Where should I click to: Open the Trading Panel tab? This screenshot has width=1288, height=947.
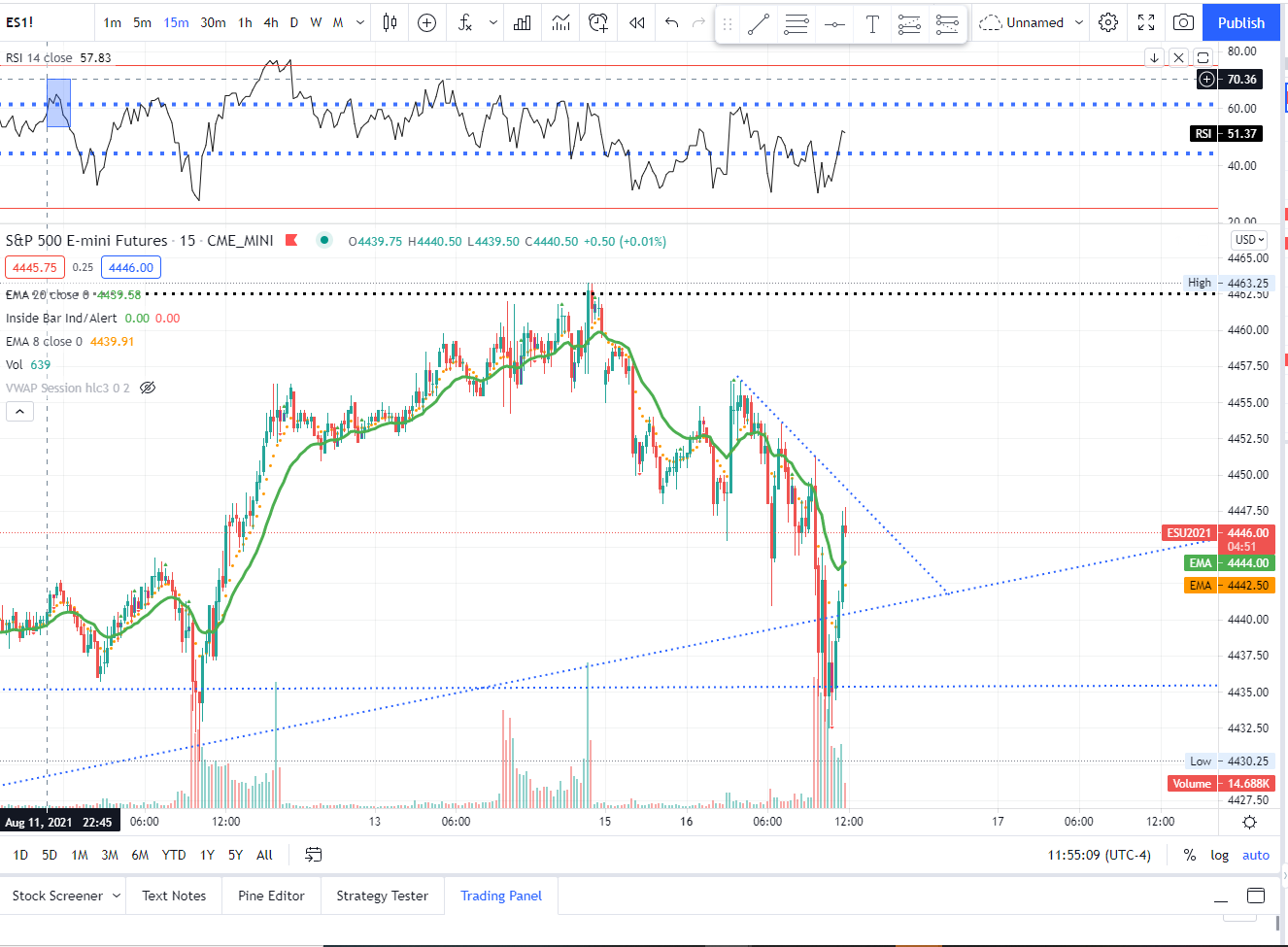click(501, 896)
